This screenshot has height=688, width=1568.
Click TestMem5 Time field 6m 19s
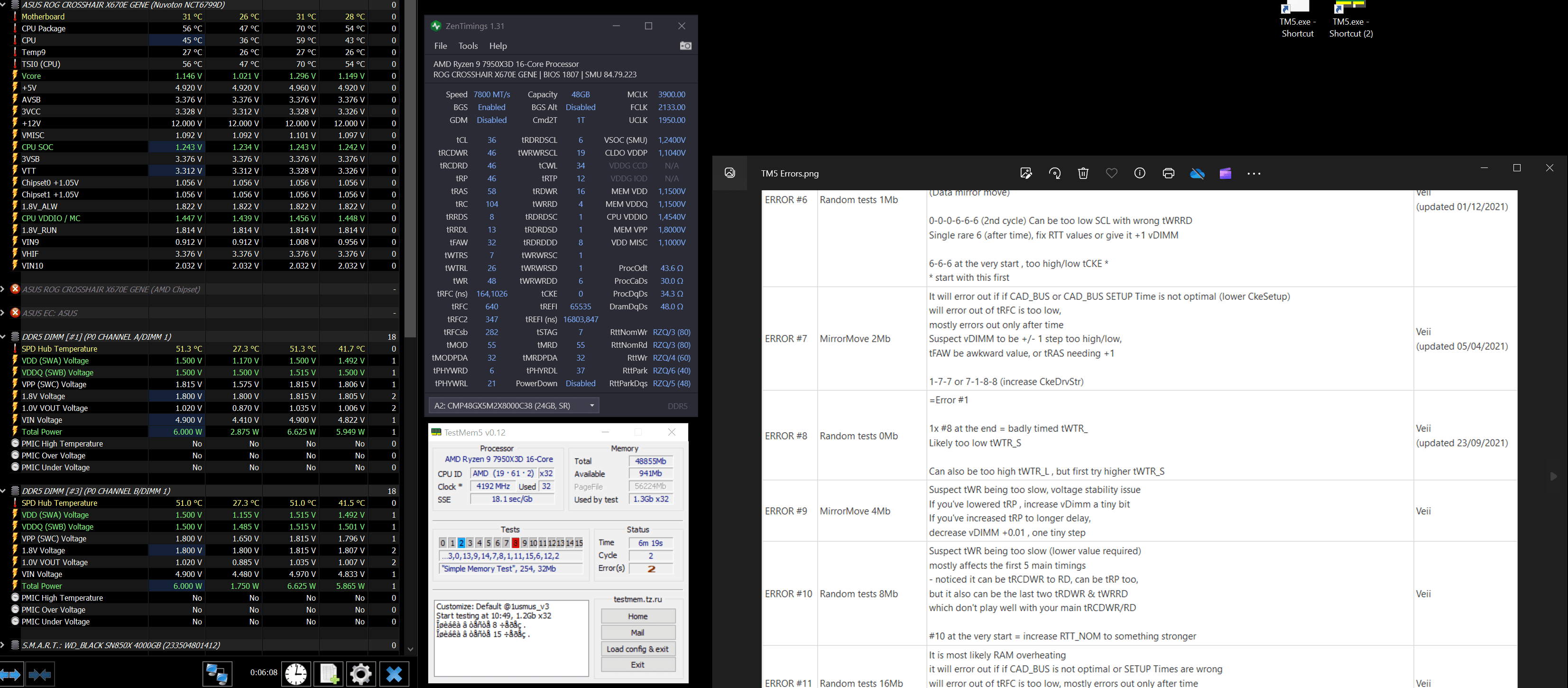point(651,542)
